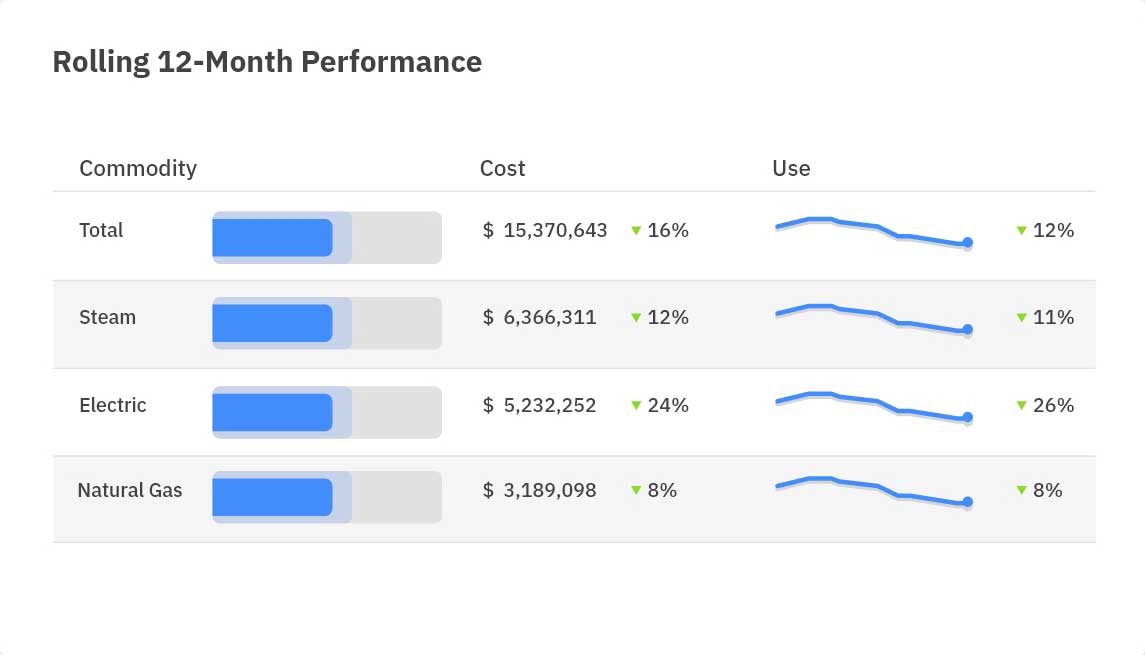The image size is (1145, 655).
Task: Open the Natural Gas row label
Action: click(130, 490)
